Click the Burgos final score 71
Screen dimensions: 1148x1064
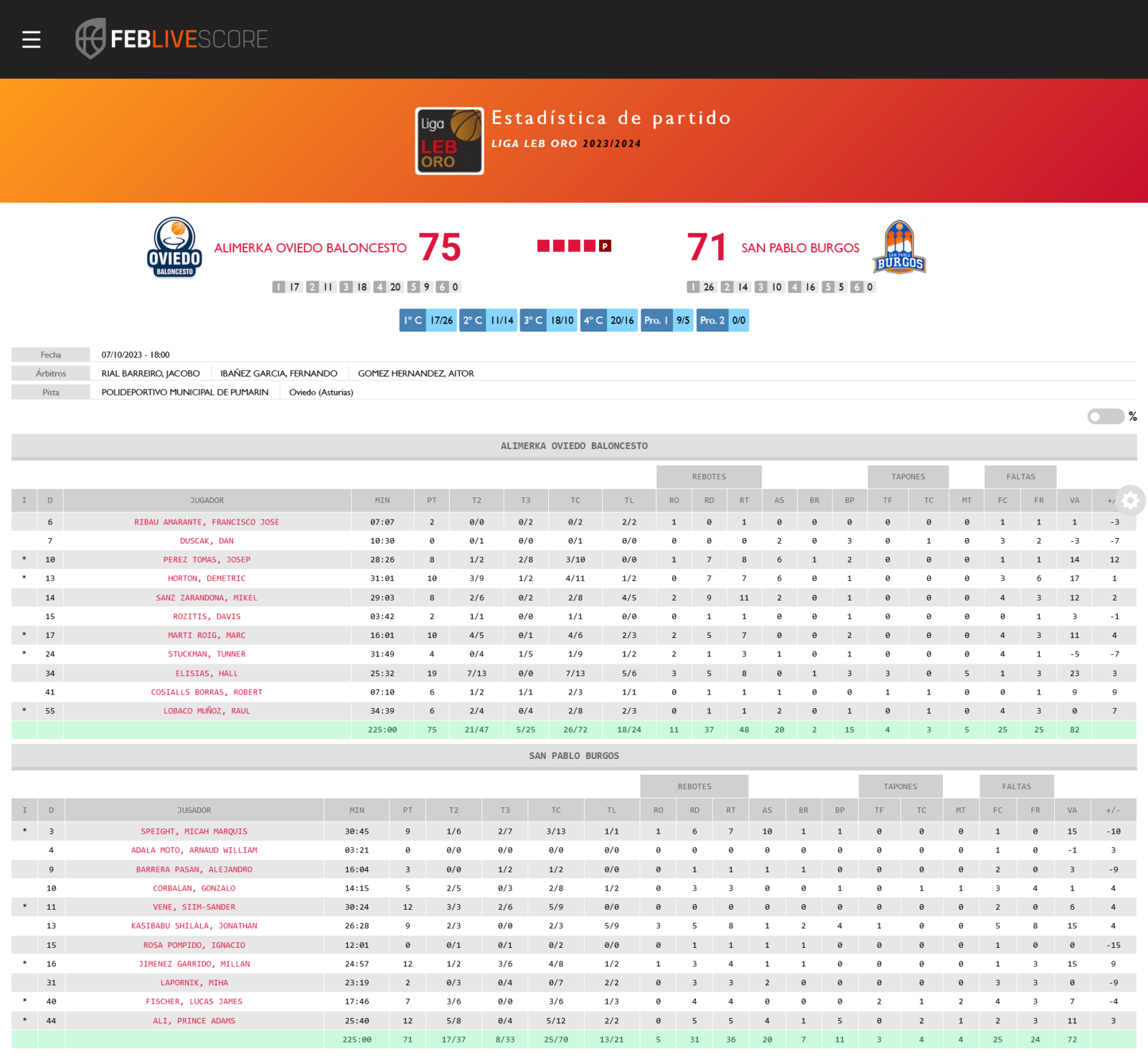click(x=707, y=247)
